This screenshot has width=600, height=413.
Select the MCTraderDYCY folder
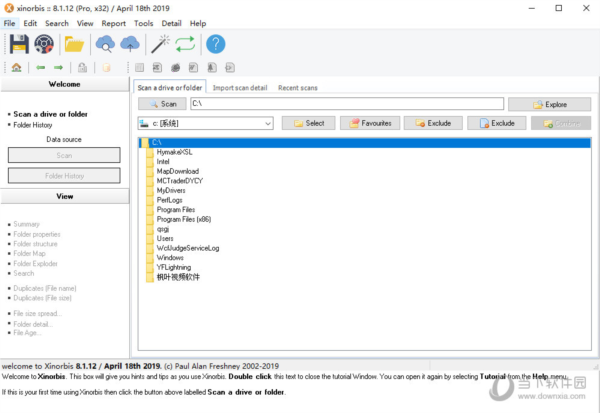[179, 181]
